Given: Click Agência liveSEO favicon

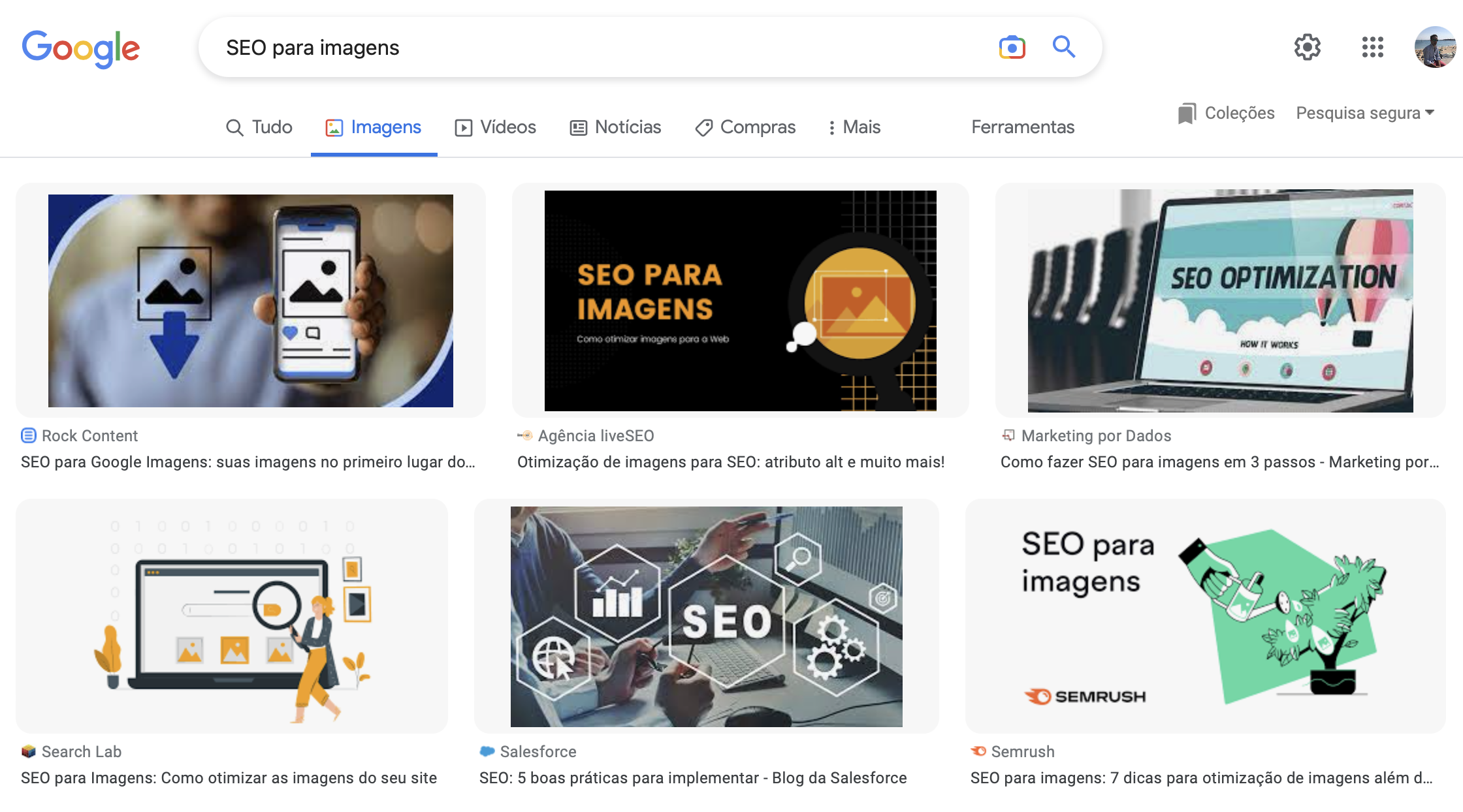Looking at the screenshot, I should point(525,435).
